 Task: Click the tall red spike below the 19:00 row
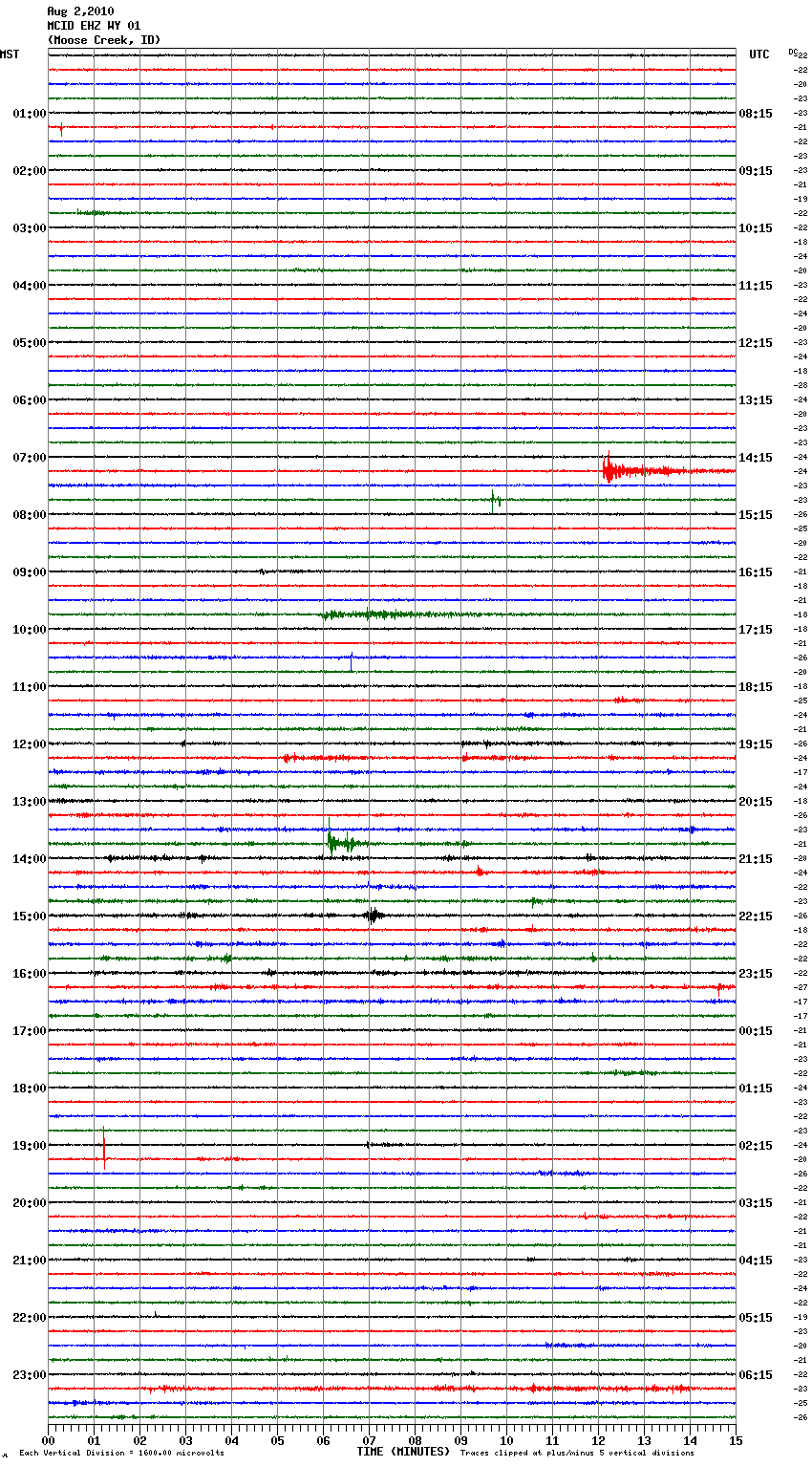[x=104, y=1147]
